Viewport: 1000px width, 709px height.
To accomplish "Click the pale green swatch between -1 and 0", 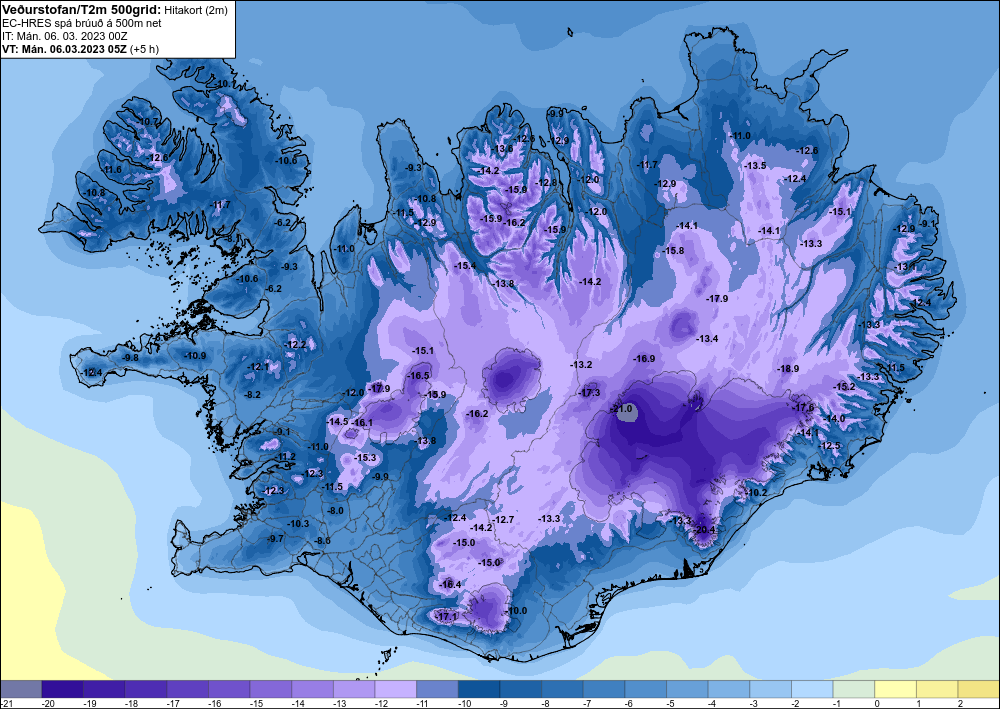I will click(854, 689).
